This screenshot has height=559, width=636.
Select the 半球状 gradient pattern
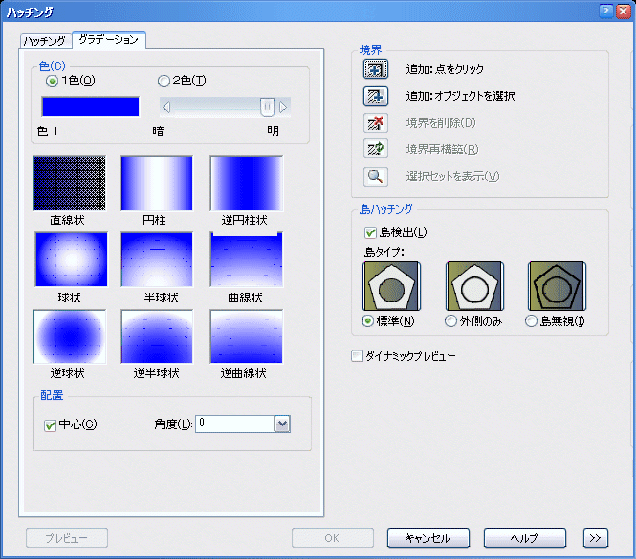157,259
